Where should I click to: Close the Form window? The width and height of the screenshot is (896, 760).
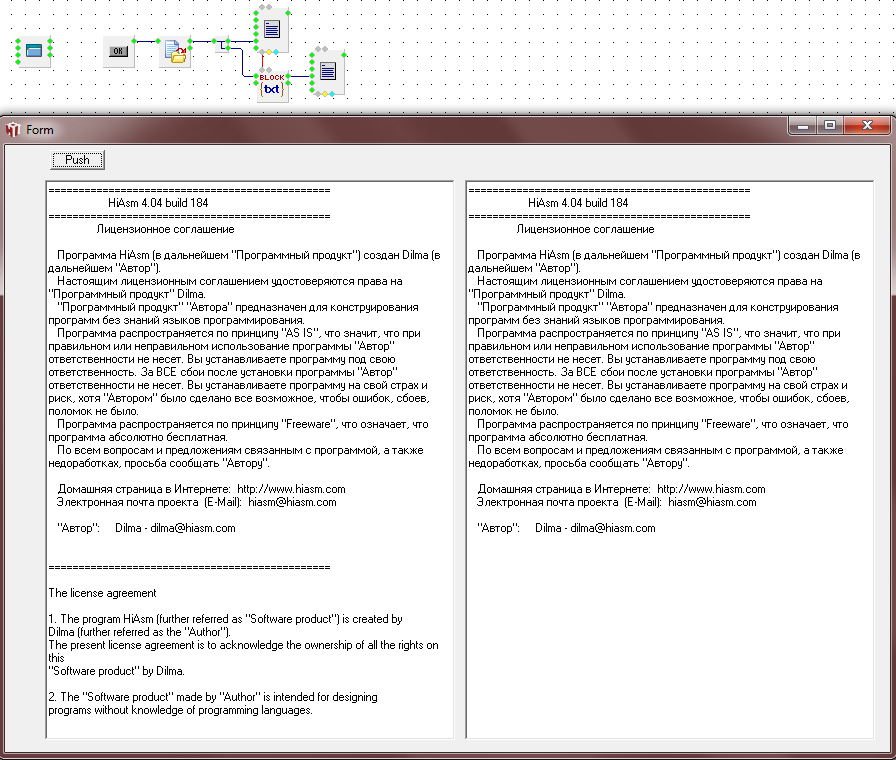tap(867, 125)
